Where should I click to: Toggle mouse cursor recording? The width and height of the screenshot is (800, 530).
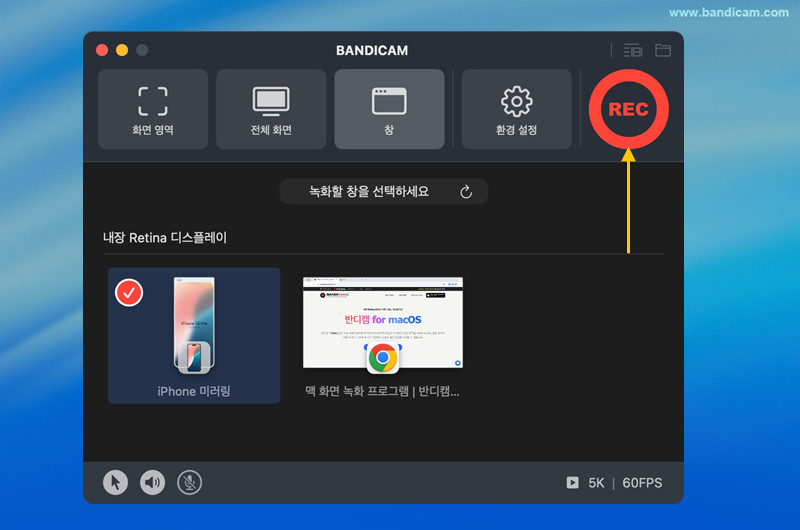coord(115,483)
